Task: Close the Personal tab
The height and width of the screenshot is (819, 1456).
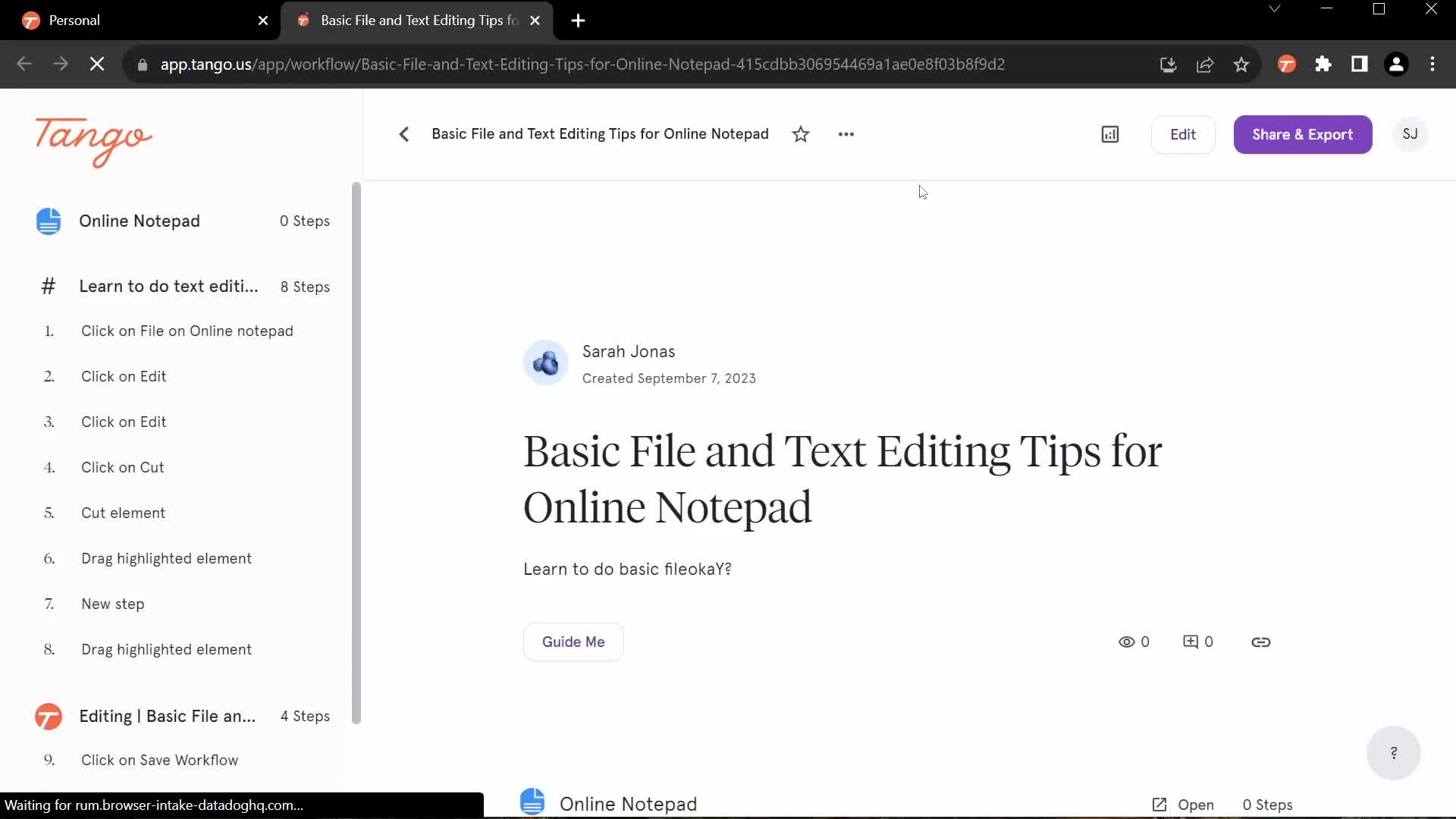Action: (x=263, y=20)
